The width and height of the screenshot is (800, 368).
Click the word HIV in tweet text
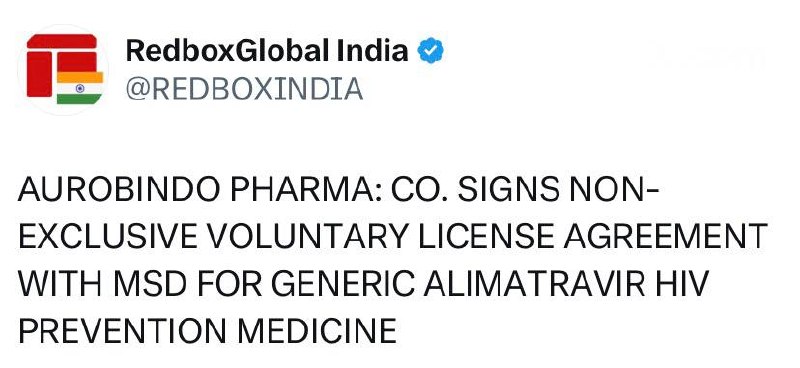(x=689, y=285)
